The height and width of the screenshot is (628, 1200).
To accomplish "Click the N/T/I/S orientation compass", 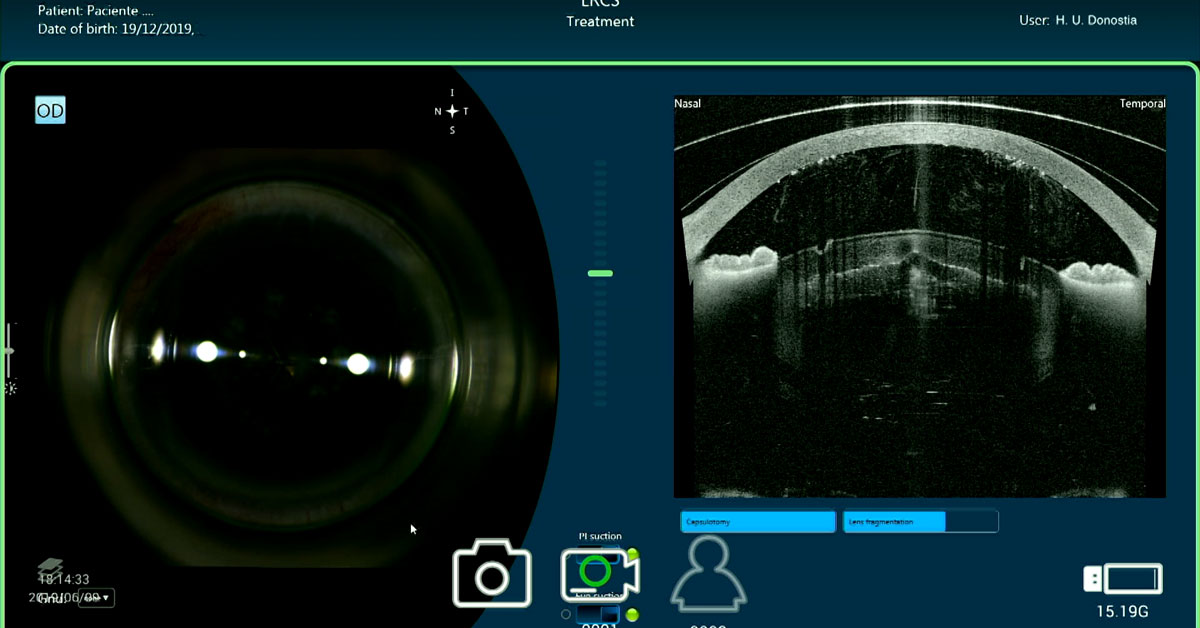I will [452, 111].
